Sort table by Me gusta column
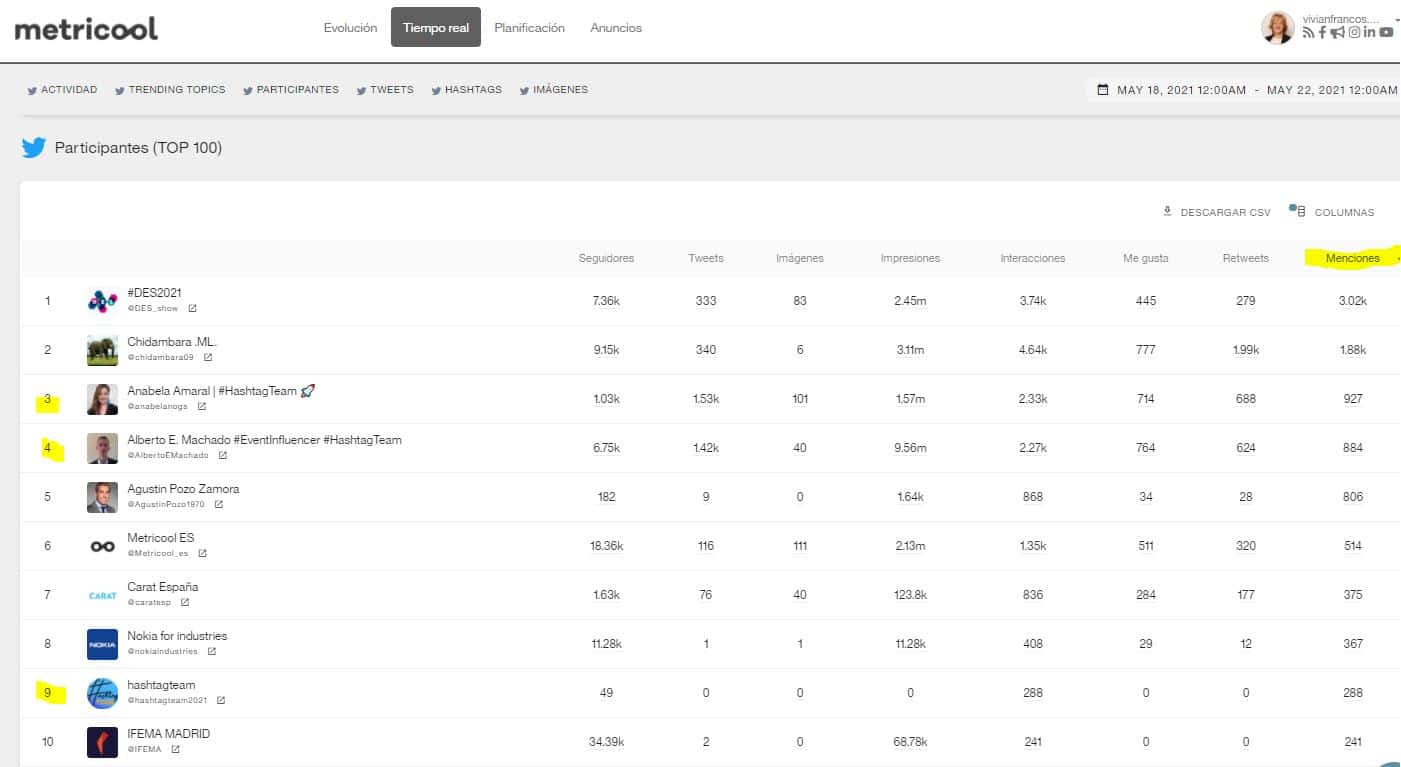1401x767 pixels. (x=1146, y=258)
